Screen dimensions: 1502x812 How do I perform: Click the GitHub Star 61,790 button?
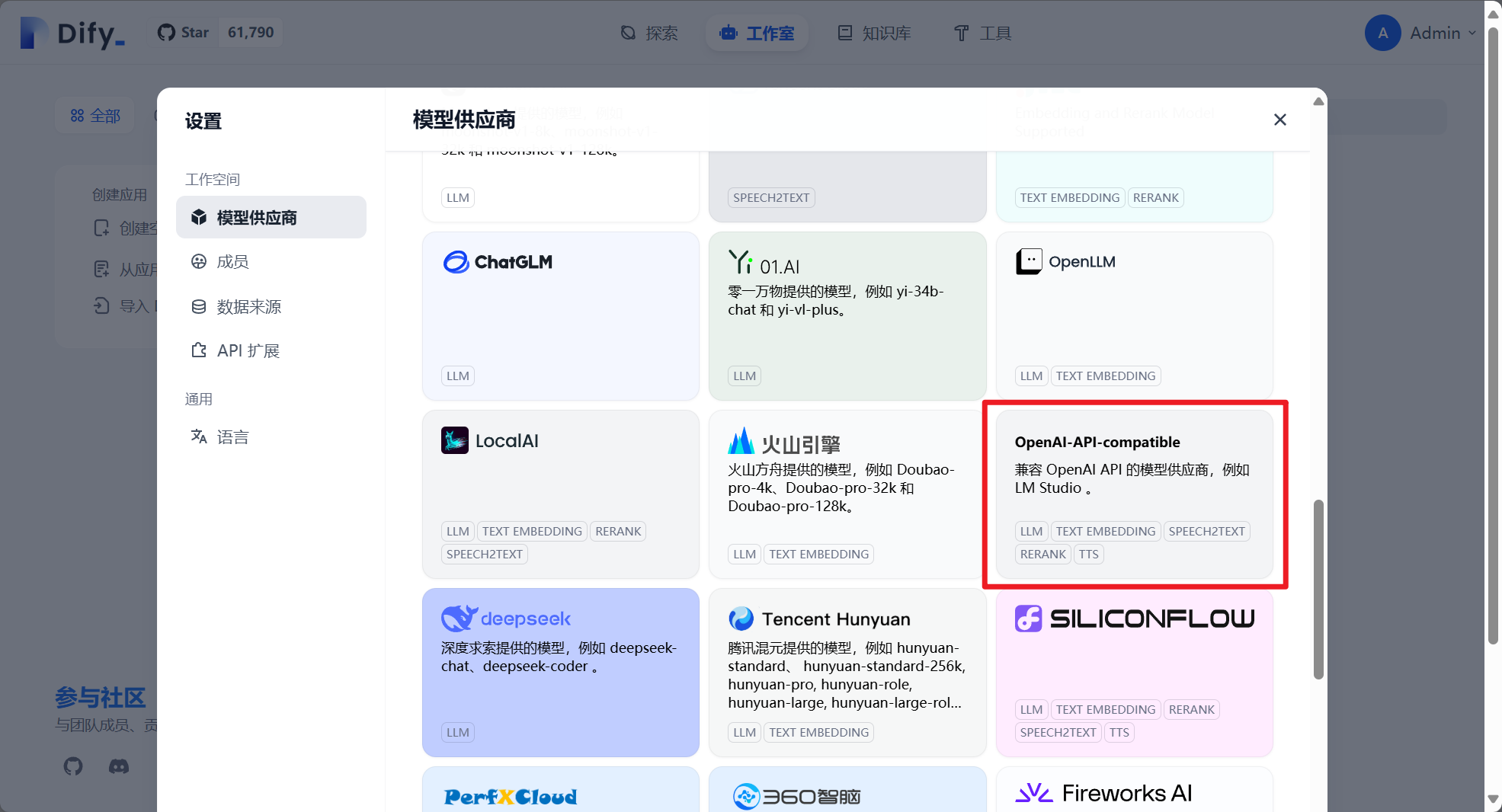(x=216, y=32)
